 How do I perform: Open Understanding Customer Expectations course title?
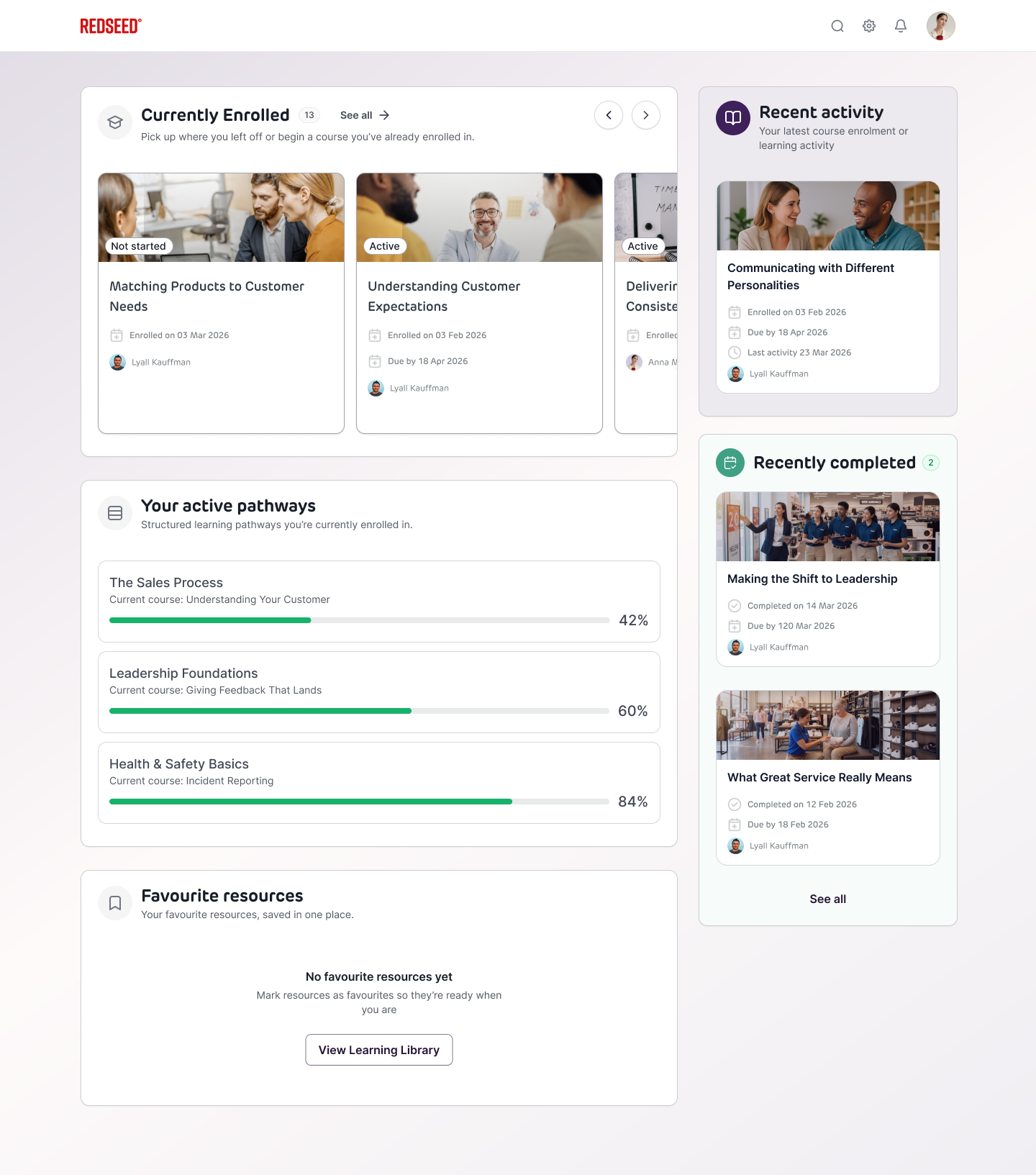pyautogui.click(x=444, y=296)
